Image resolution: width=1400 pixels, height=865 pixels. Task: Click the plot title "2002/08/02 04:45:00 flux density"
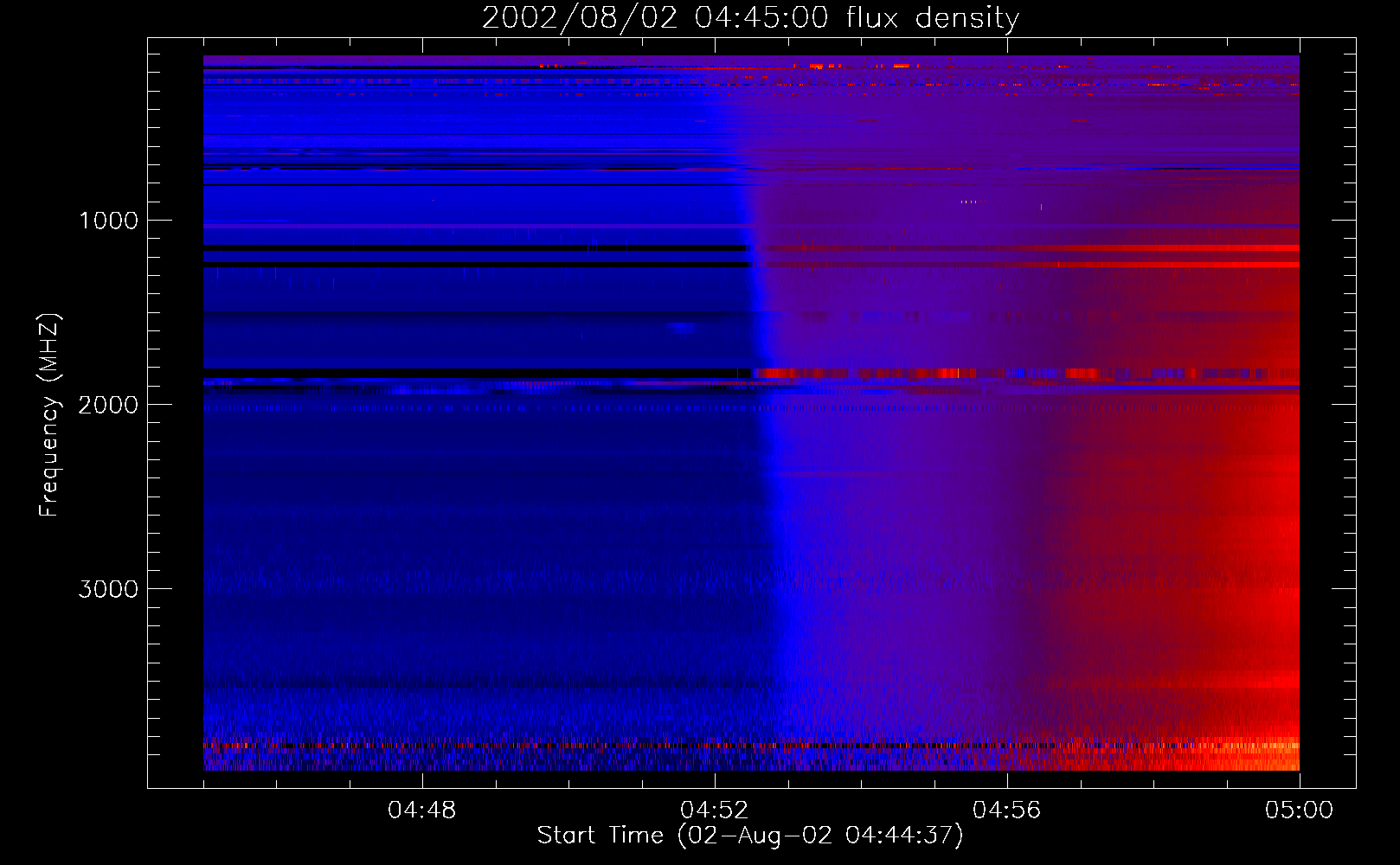(x=750, y=18)
